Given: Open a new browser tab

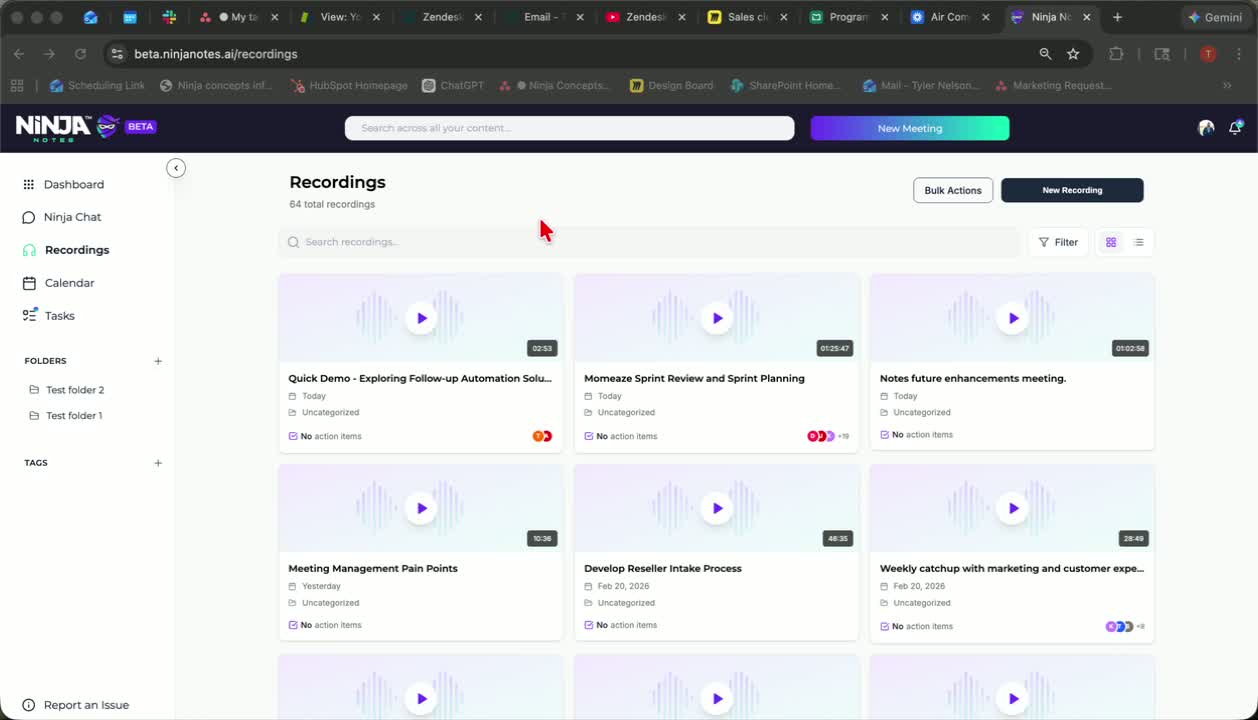Looking at the screenshot, I should click(x=1117, y=17).
